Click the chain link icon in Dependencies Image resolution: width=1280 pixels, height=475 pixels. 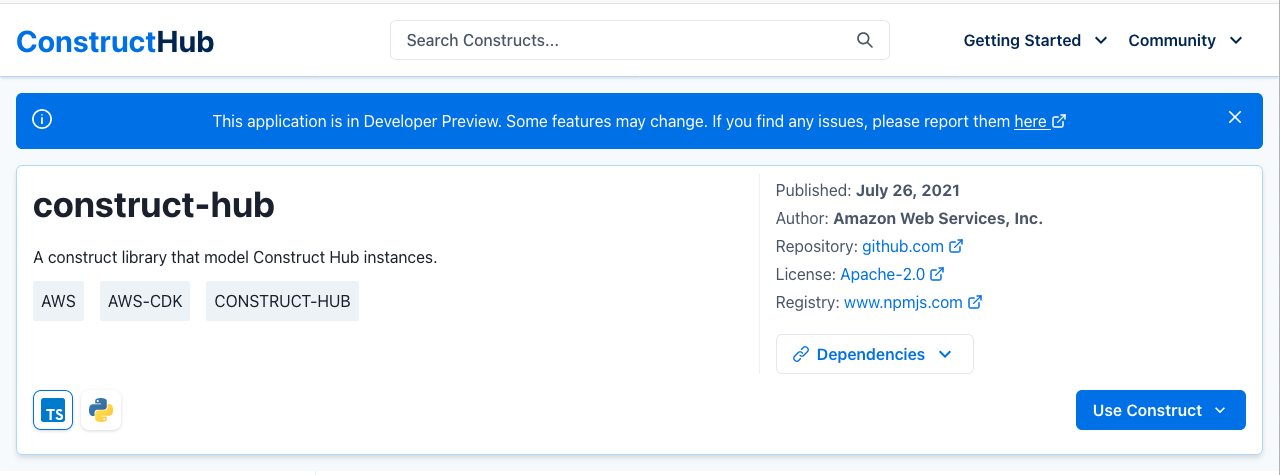click(800, 354)
